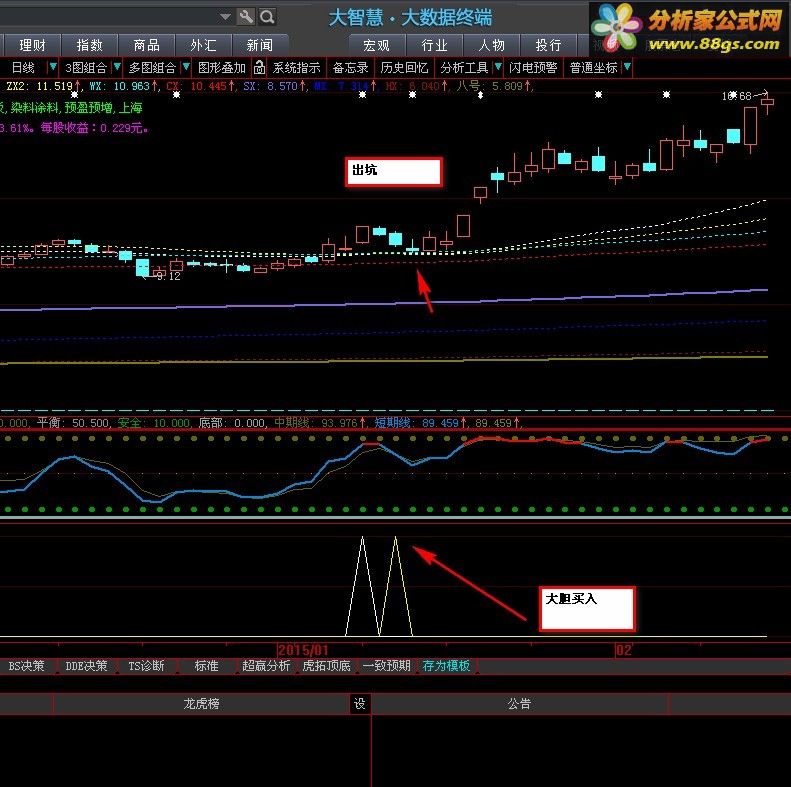
Task: Select the 宏观 tab
Action: (x=377, y=45)
